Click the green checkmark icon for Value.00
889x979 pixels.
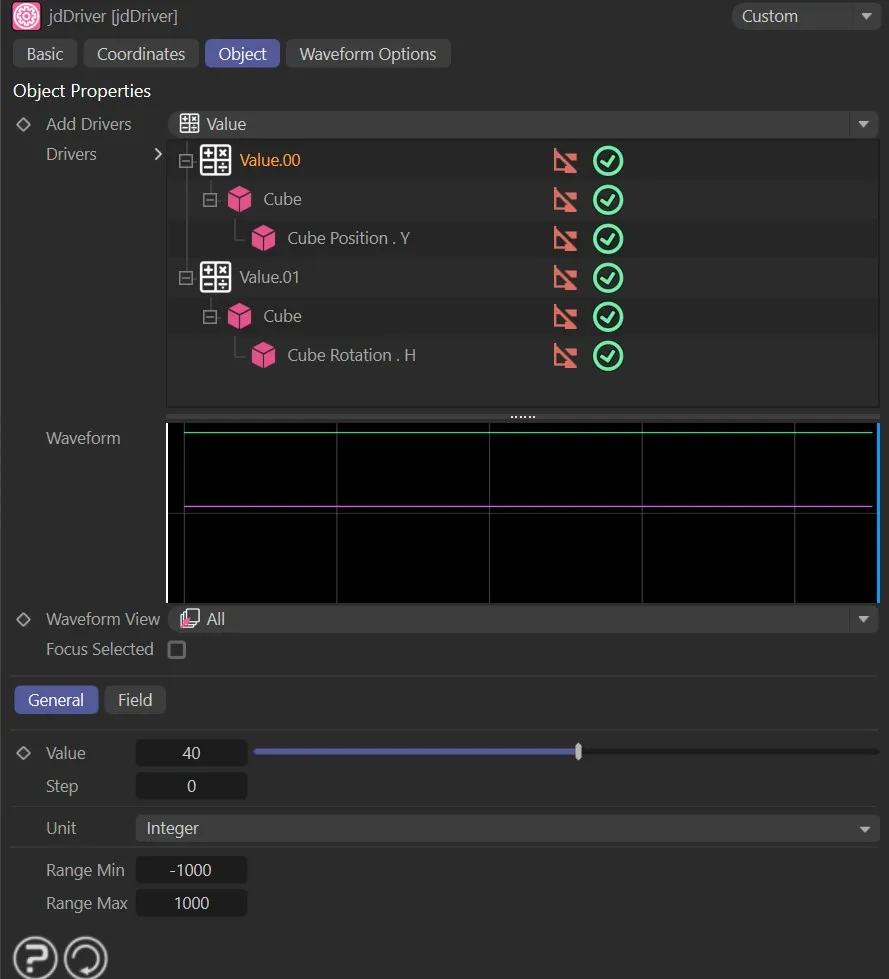pos(607,160)
